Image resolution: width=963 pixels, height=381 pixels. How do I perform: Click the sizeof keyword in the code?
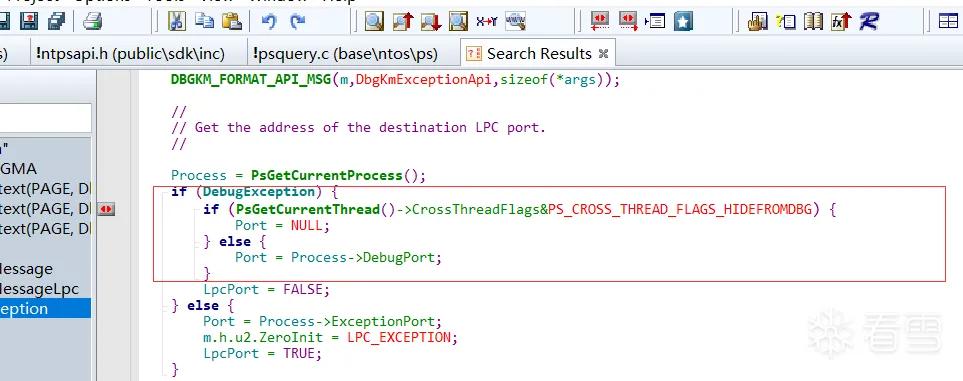click(x=524, y=80)
